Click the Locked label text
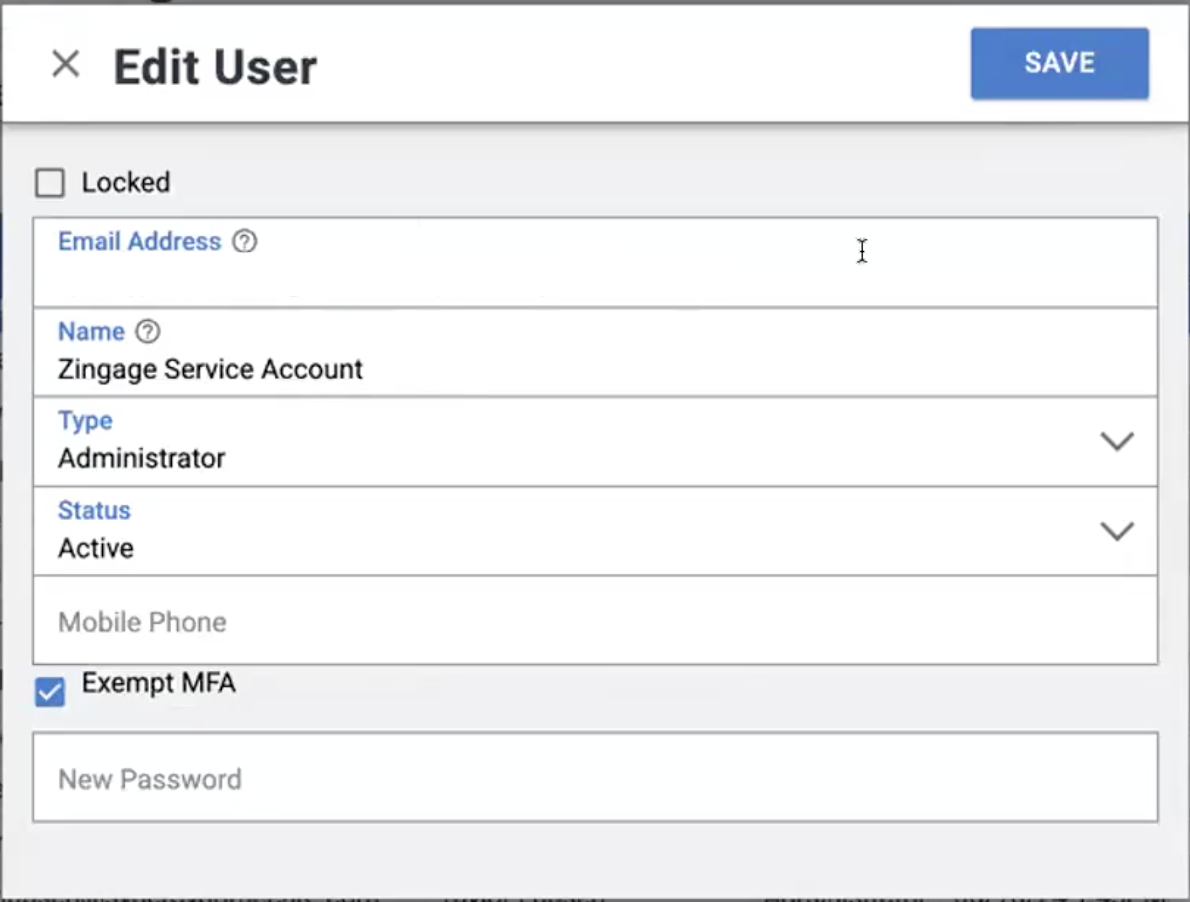Screen dimensions: 1190x902 126,182
